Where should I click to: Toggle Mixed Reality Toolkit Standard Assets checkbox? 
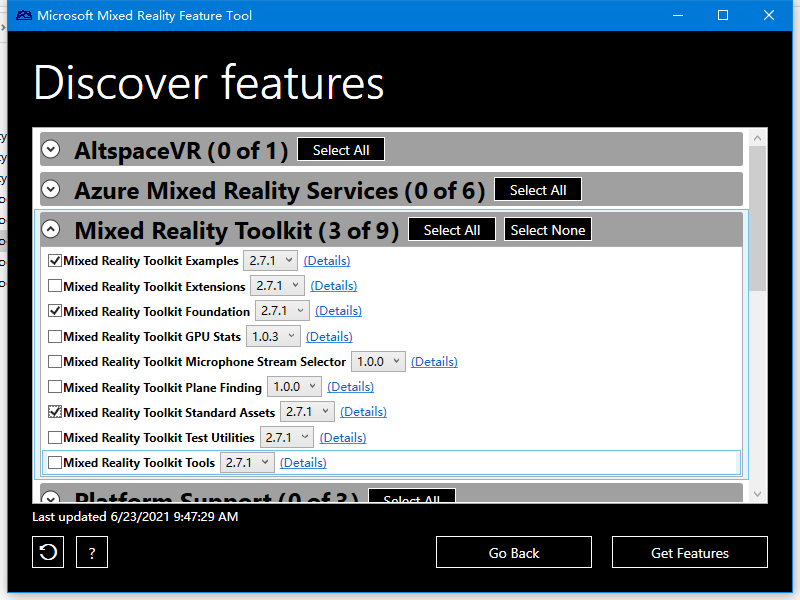(55, 412)
